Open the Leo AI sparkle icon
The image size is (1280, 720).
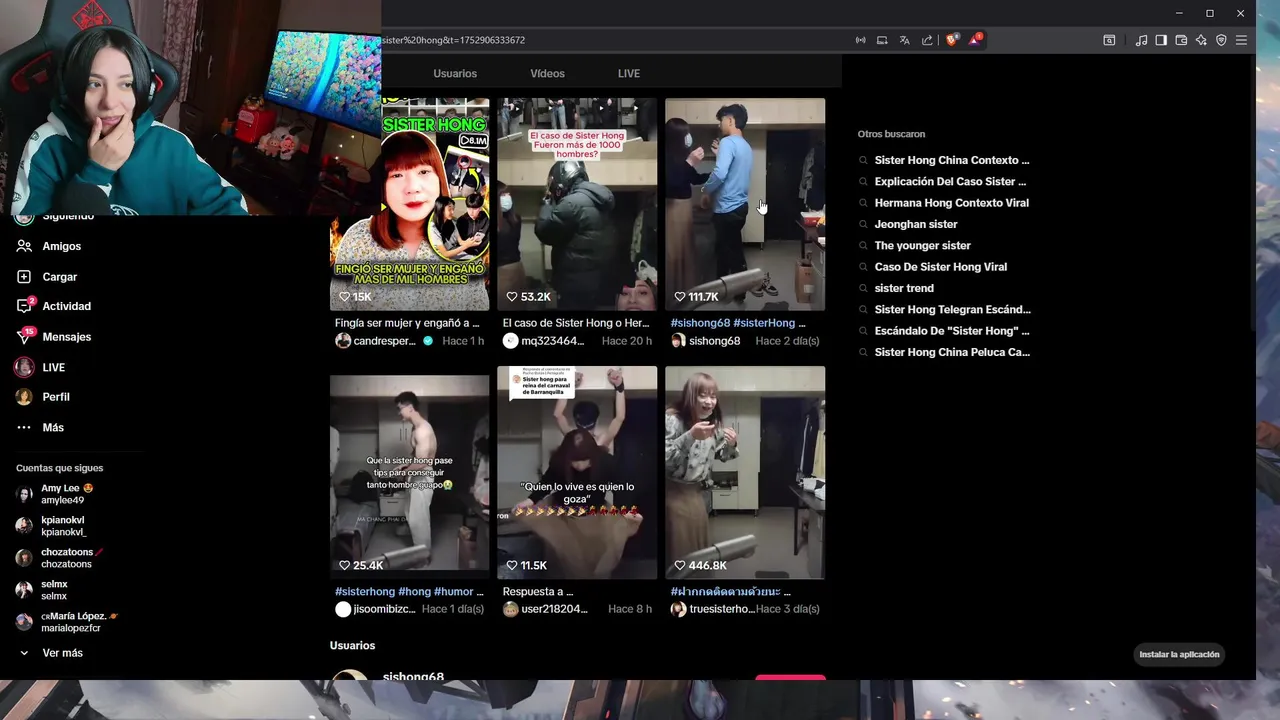tap(1201, 40)
